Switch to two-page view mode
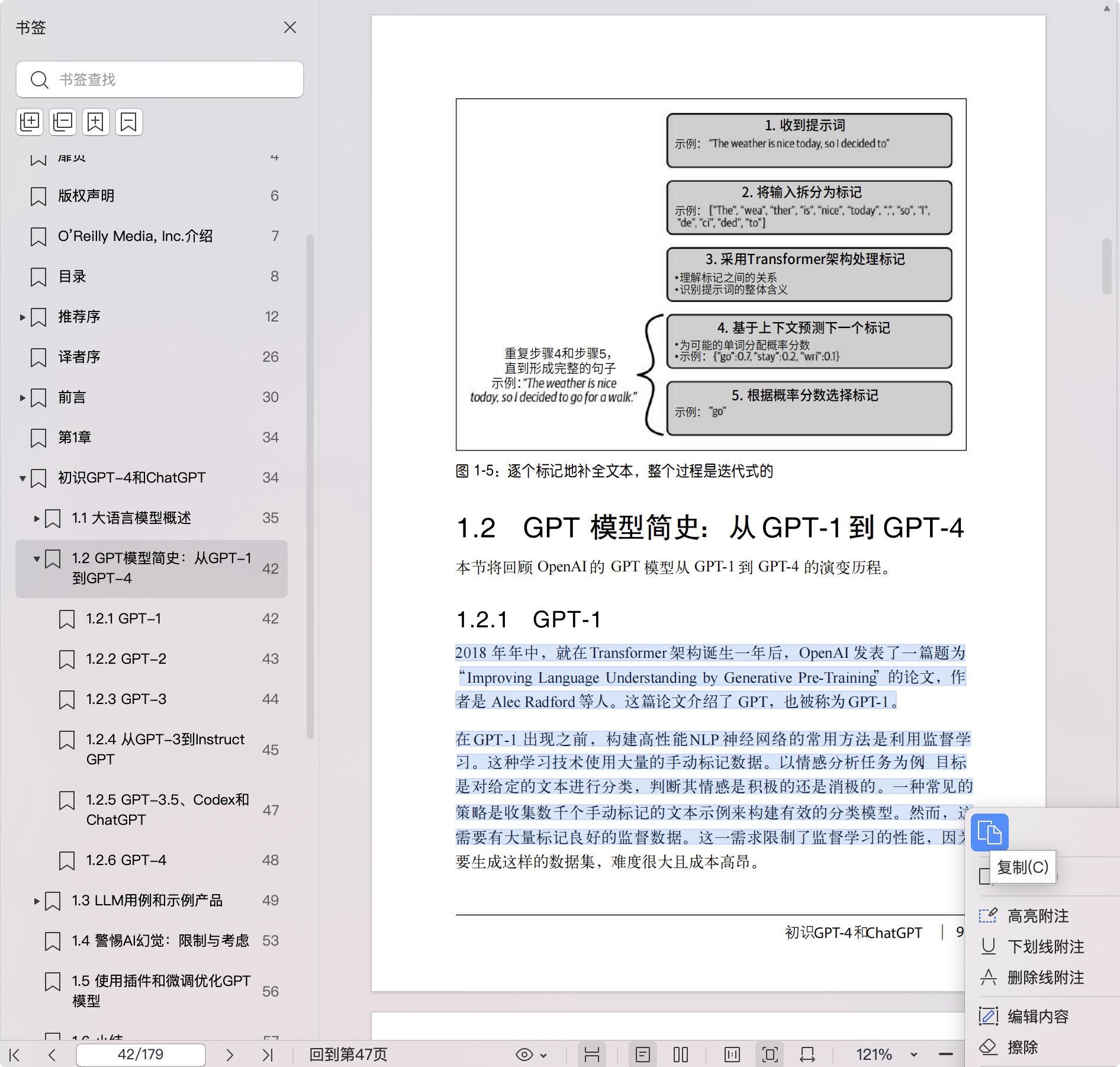Viewport: 1120px width, 1067px height. pos(681,1055)
